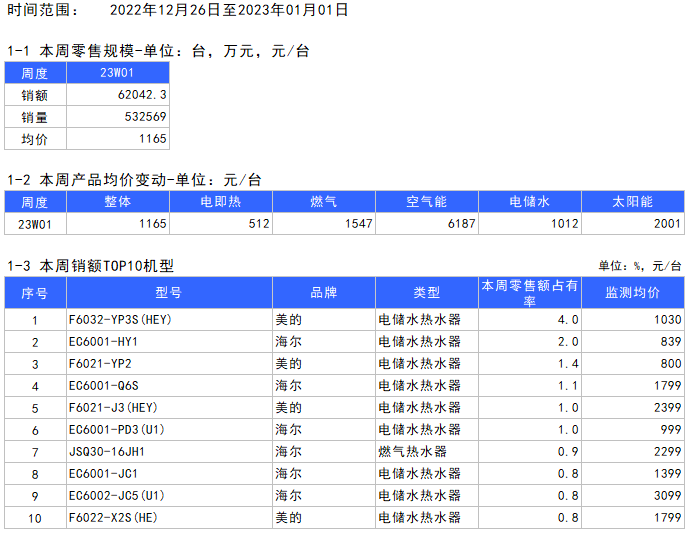Click market share 2.0 for EC6001-HY1
Viewport: 689px width, 534px height.
(568, 341)
